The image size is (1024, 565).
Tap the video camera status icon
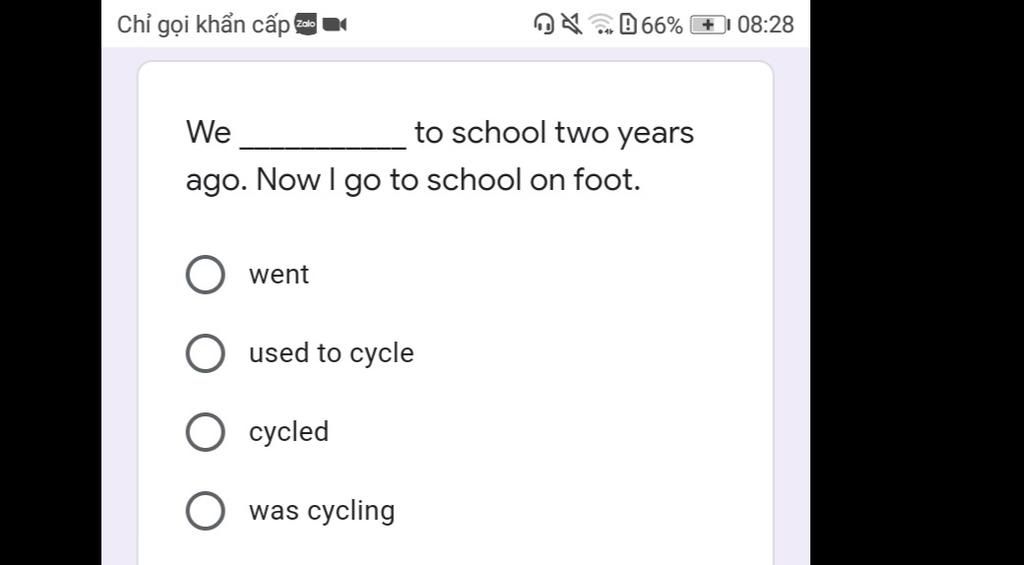334,25
